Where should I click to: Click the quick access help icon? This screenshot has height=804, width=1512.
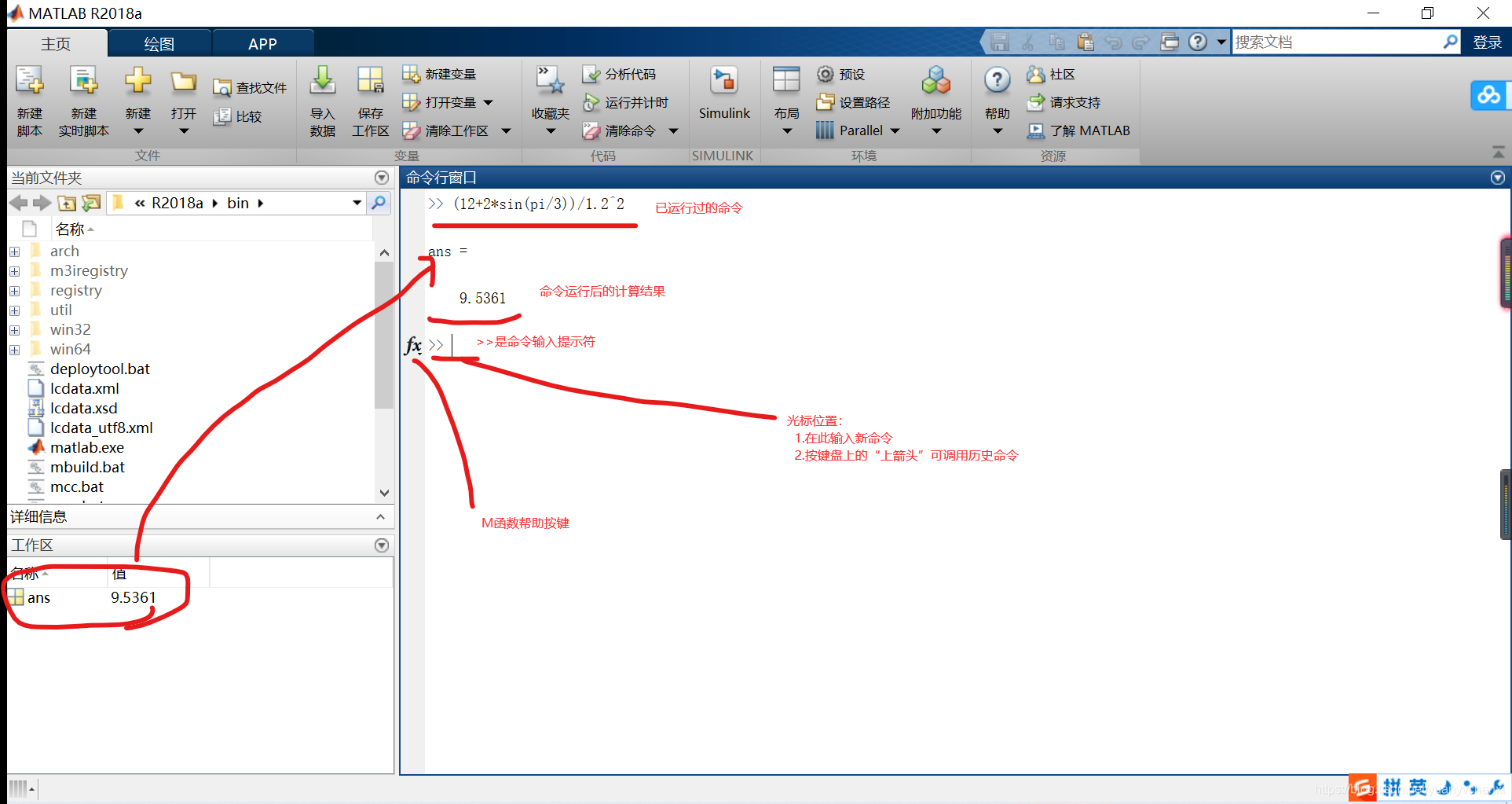click(1198, 42)
